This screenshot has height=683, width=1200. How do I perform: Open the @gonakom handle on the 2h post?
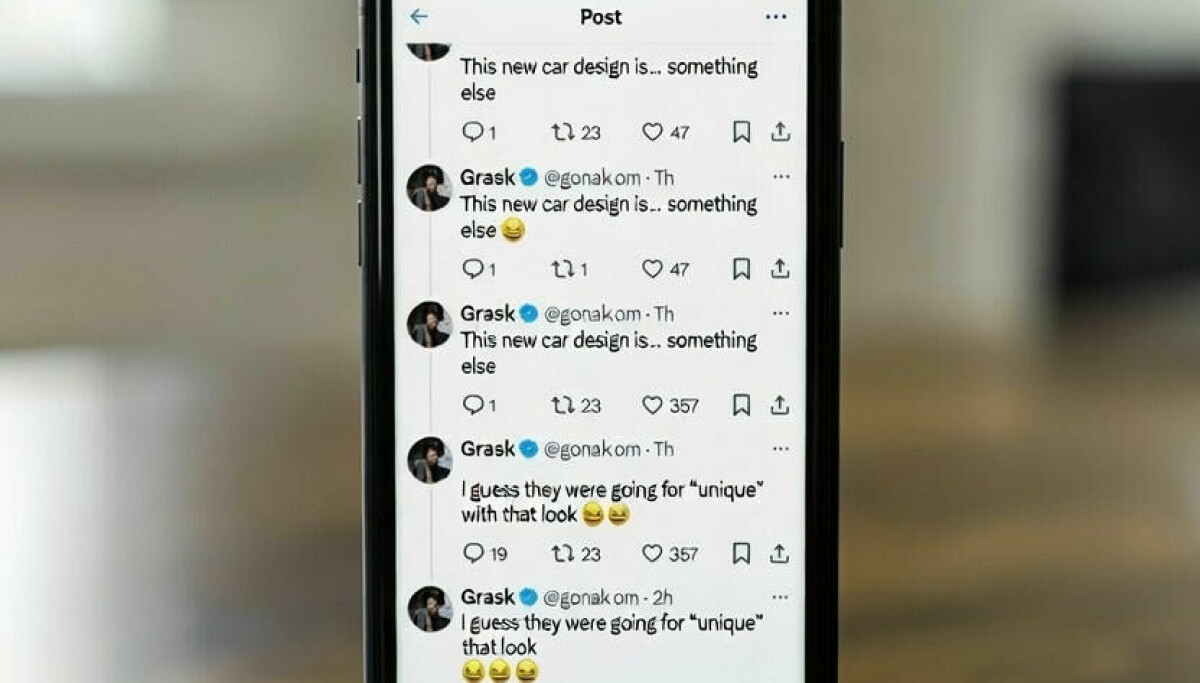coord(591,597)
